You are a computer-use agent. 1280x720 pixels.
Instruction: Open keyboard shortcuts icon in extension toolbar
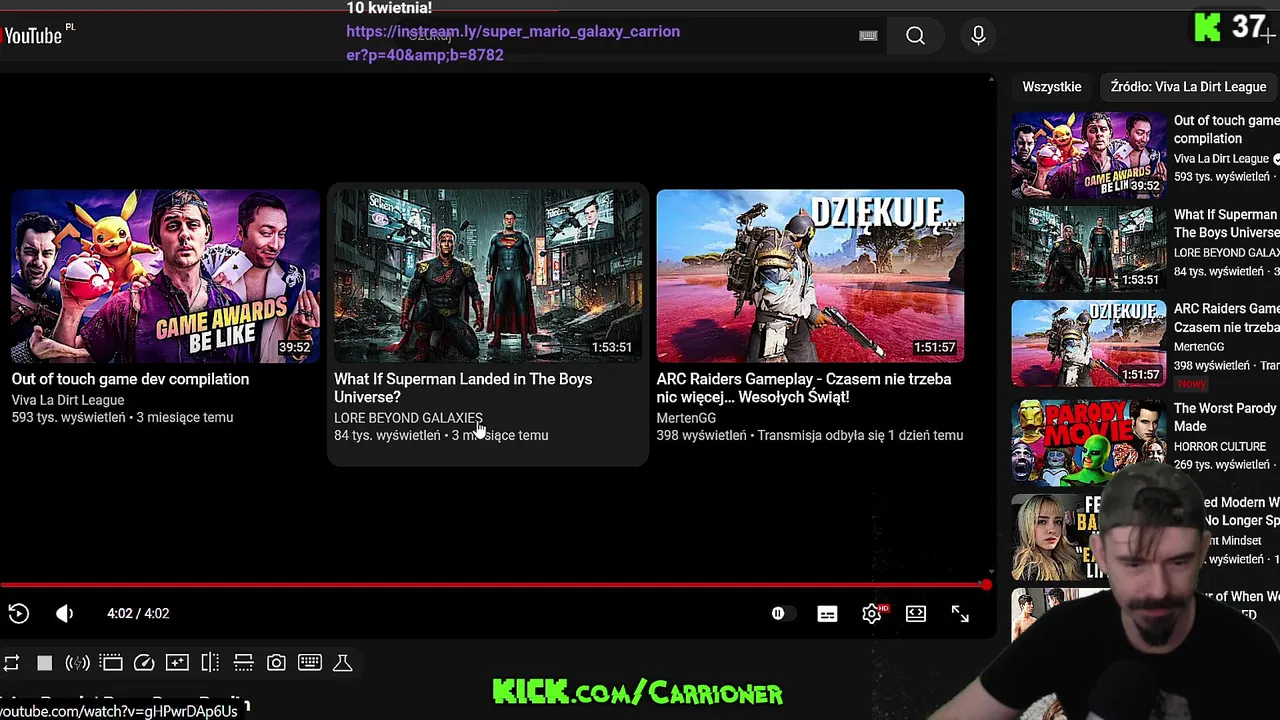coord(310,663)
